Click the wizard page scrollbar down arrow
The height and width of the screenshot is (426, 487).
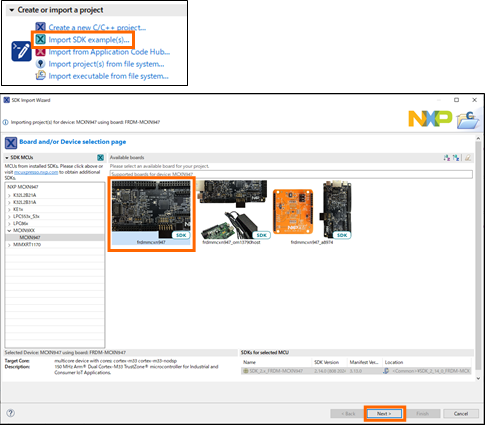tap(478, 378)
